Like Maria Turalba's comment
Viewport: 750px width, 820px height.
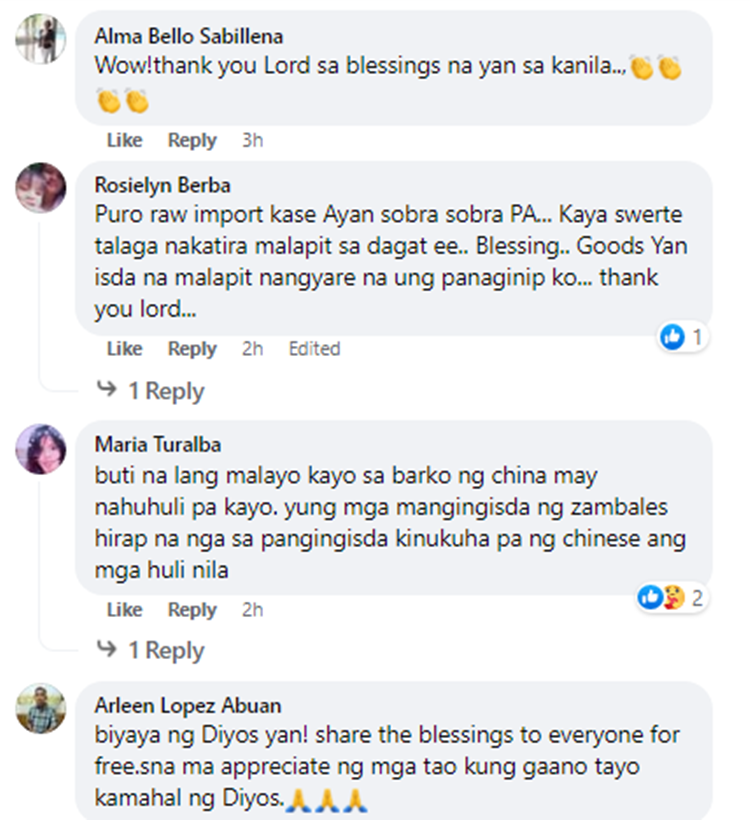pyautogui.click(x=124, y=610)
